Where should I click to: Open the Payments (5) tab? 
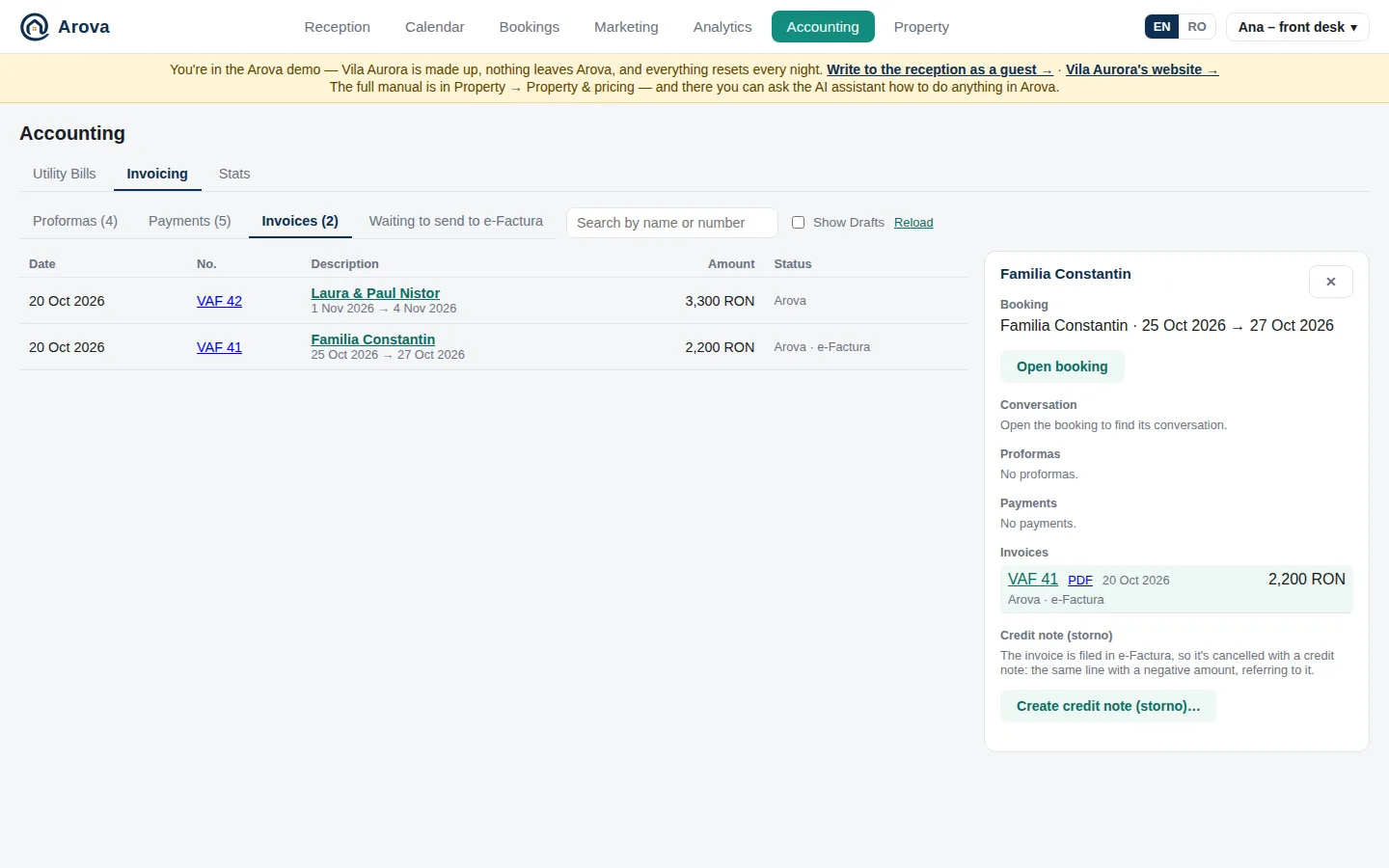coord(190,221)
